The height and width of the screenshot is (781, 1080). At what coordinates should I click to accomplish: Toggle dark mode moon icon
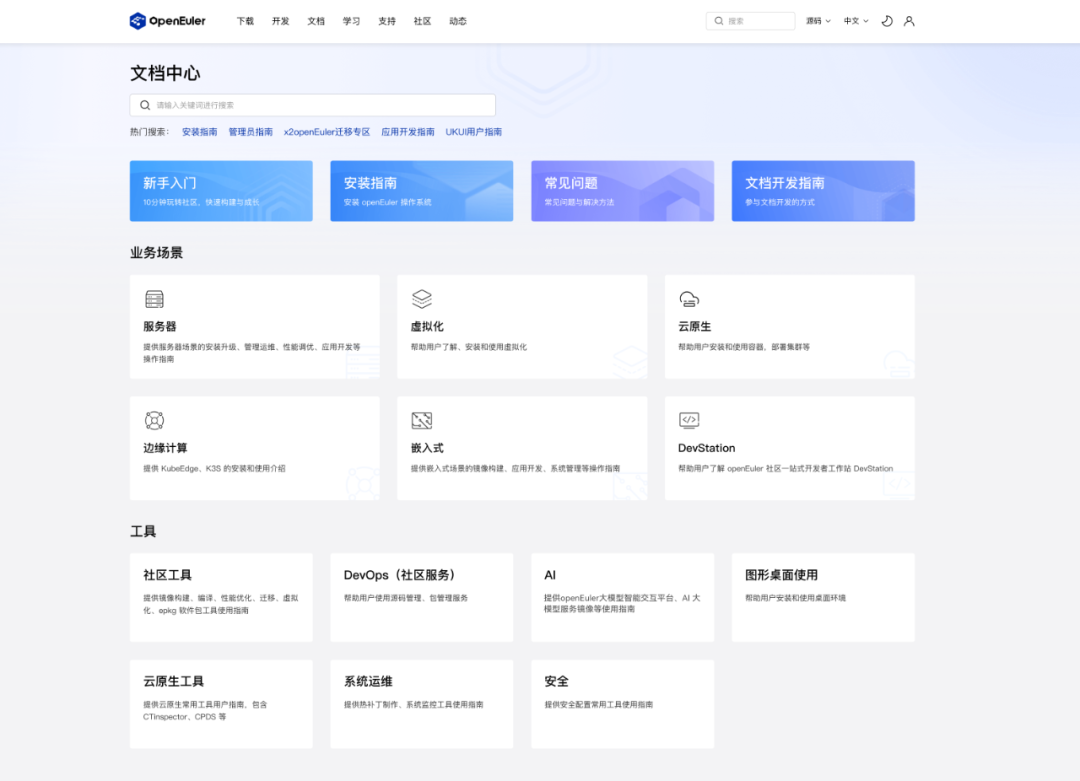[x=887, y=21]
